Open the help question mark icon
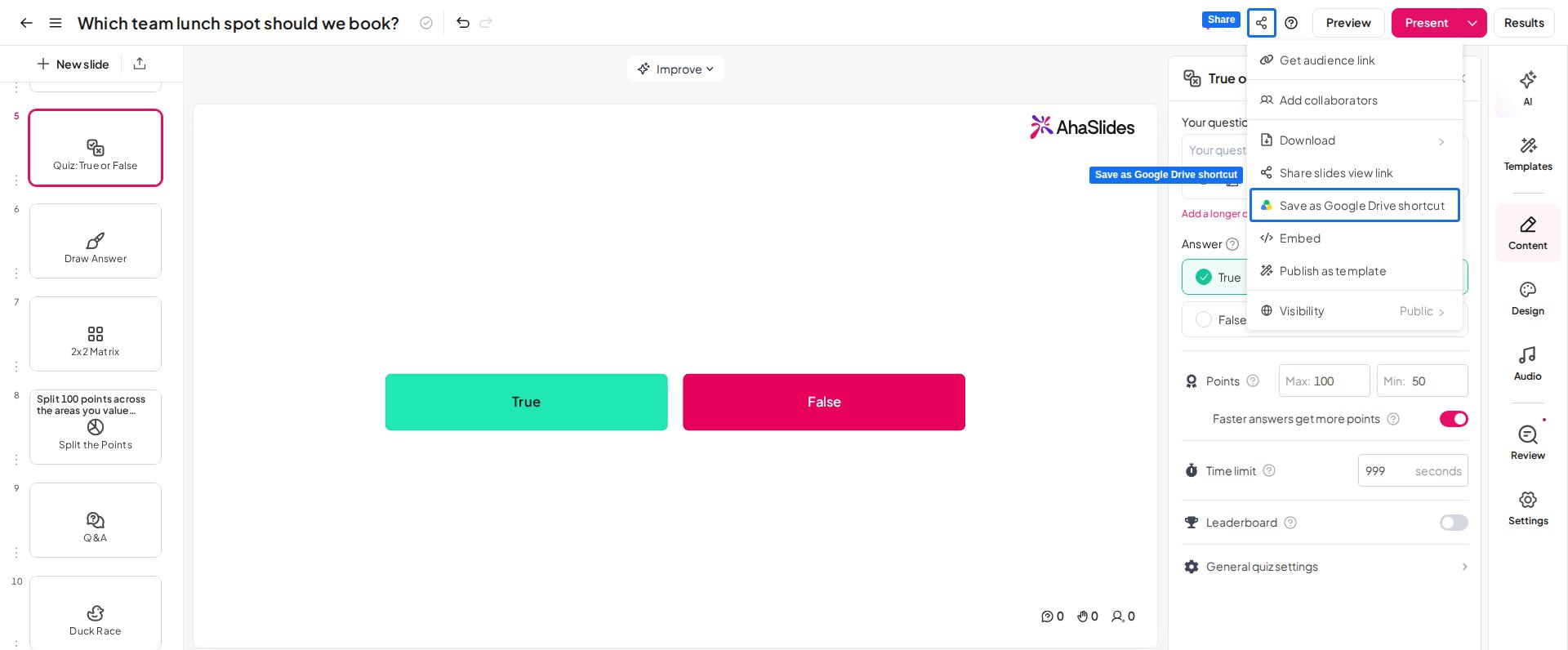 pyautogui.click(x=1291, y=23)
